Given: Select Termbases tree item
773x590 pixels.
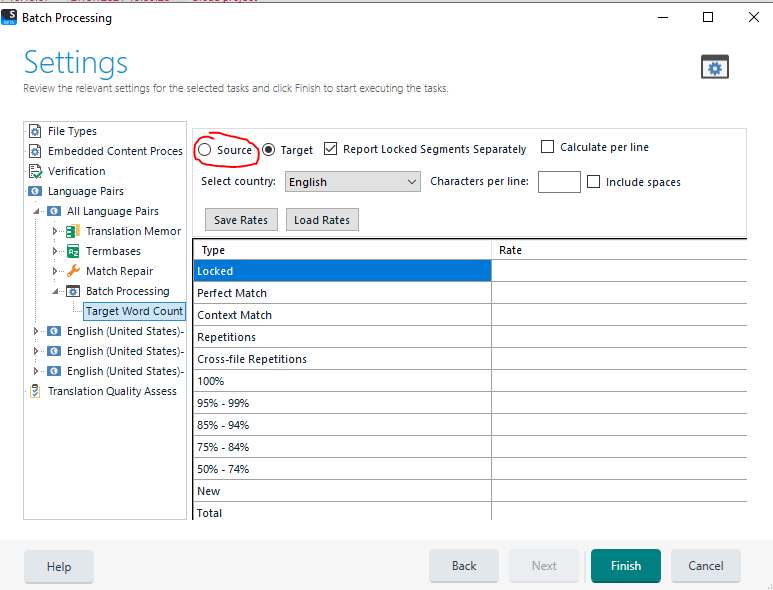Looking at the screenshot, I should (113, 251).
